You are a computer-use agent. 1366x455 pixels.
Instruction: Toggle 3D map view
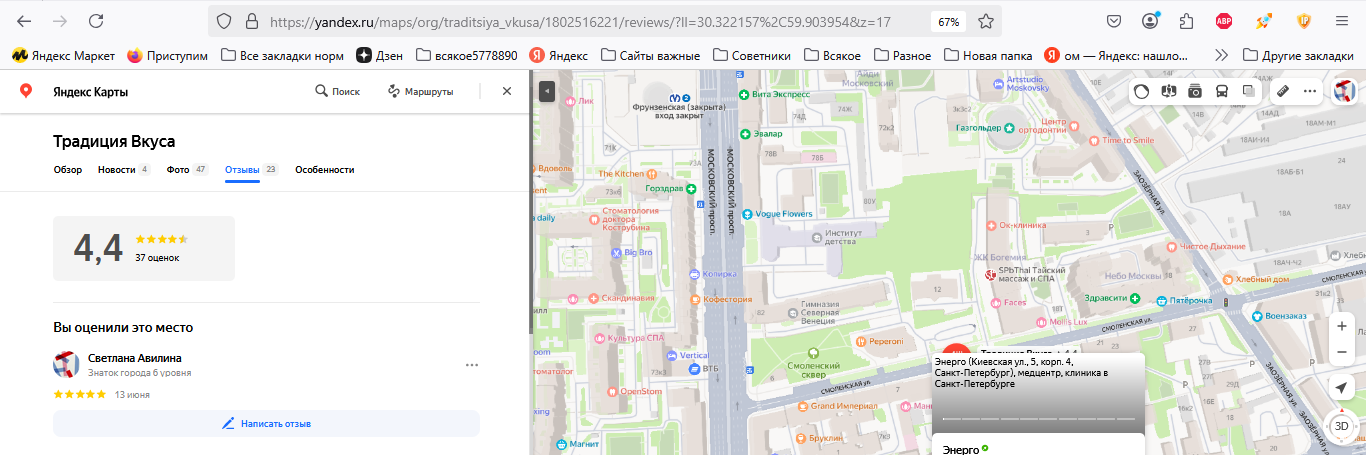point(1341,425)
